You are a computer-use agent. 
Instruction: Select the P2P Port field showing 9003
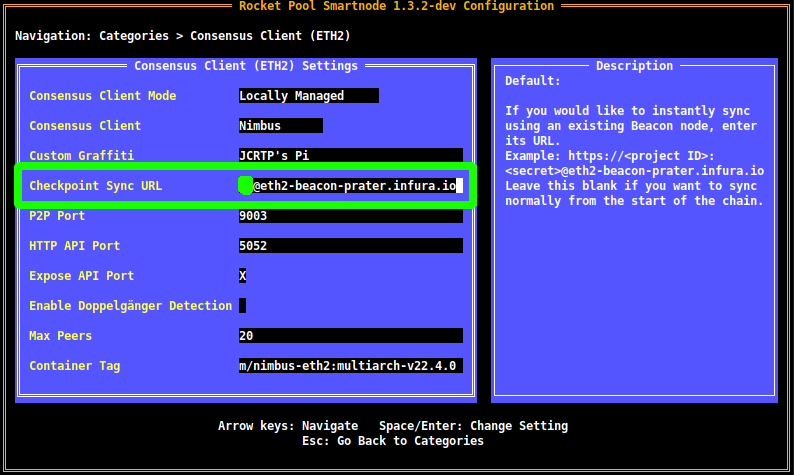click(350, 216)
